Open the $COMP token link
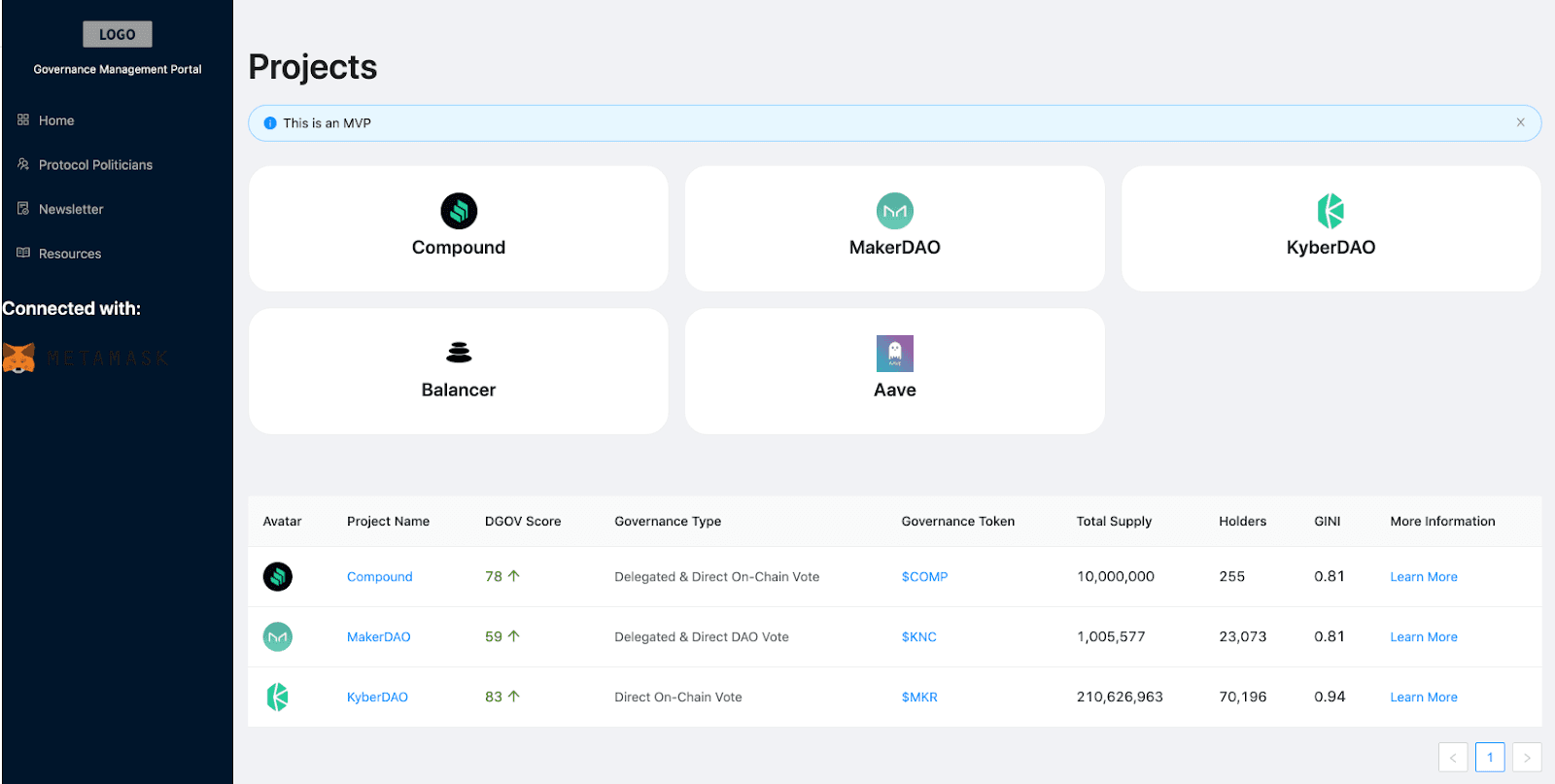Screen dimensions: 1555x784 (x=924, y=577)
